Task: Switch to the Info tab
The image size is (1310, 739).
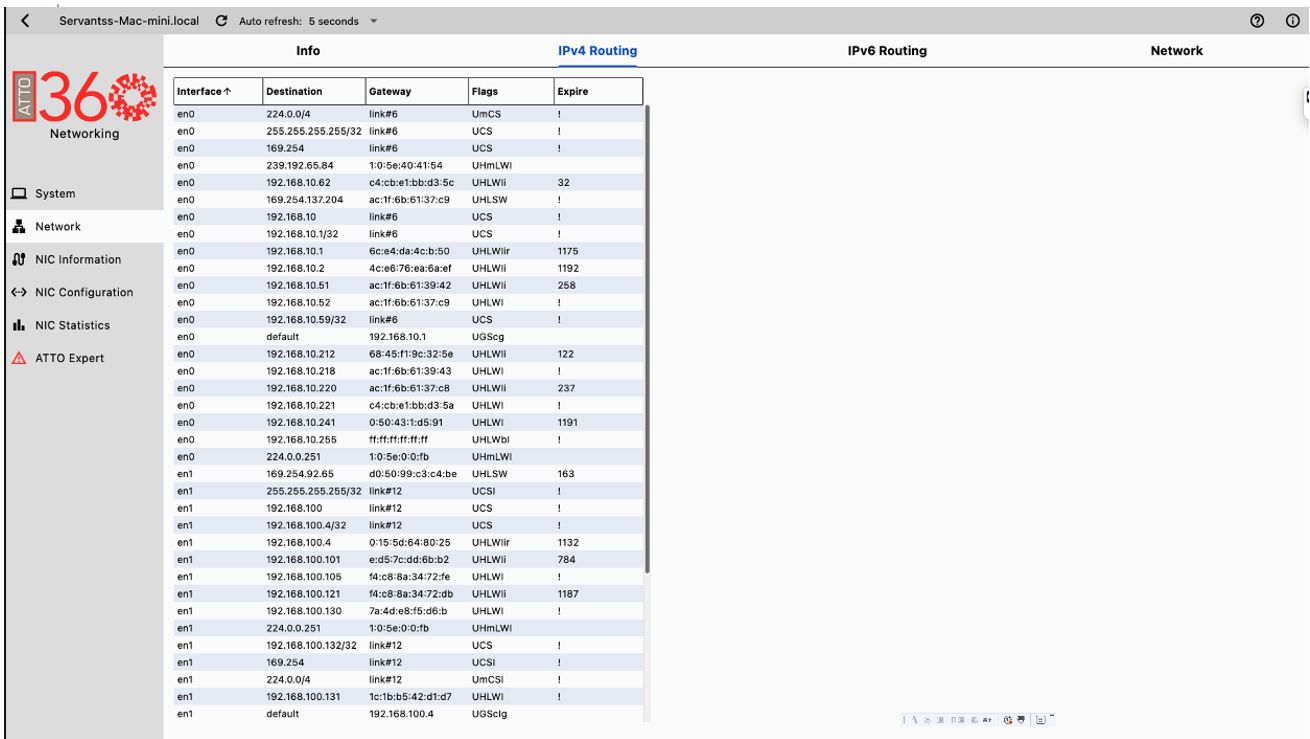Action: point(308,51)
